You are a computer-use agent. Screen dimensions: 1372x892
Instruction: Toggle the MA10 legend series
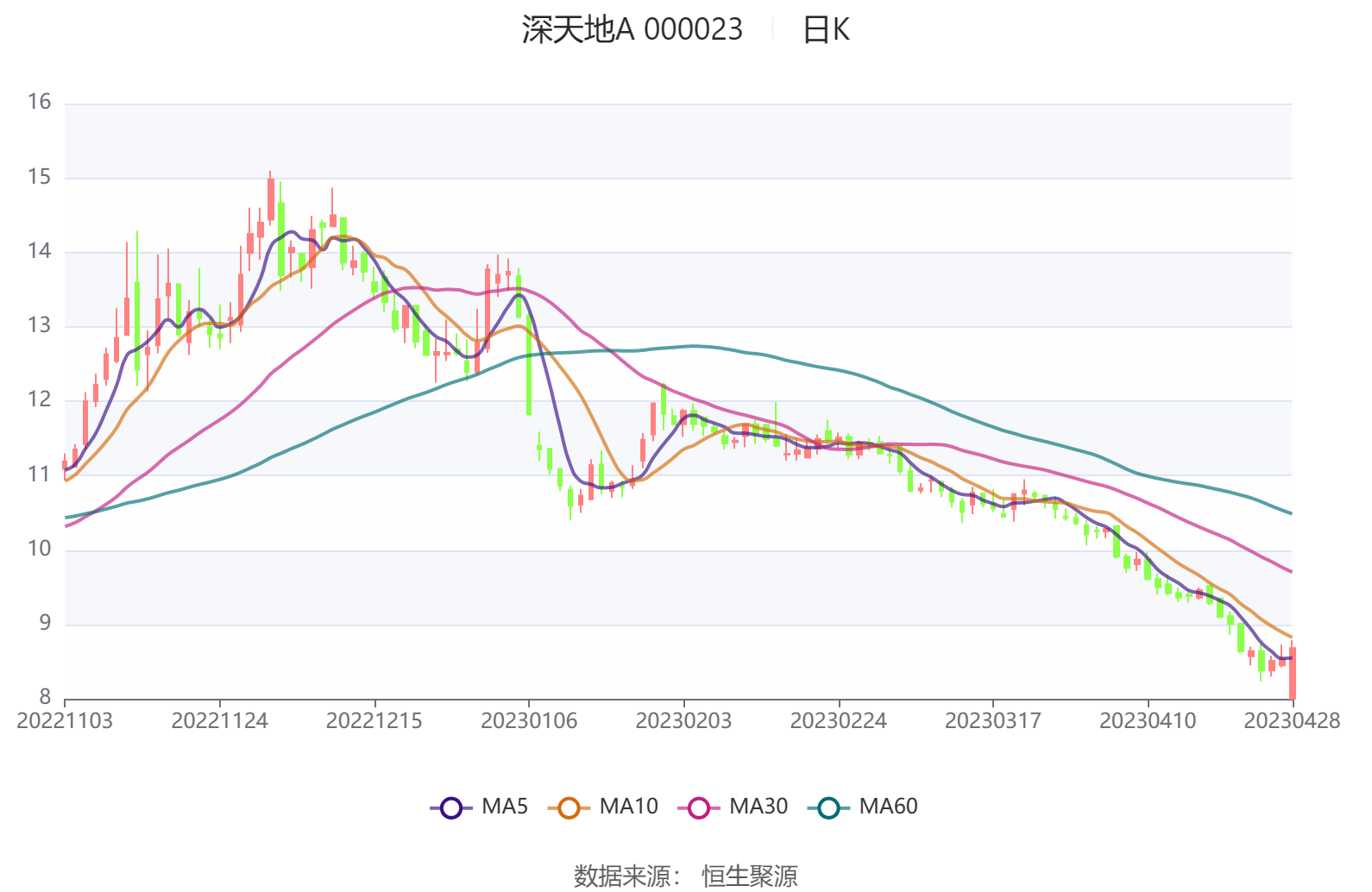[x=603, y=807]
